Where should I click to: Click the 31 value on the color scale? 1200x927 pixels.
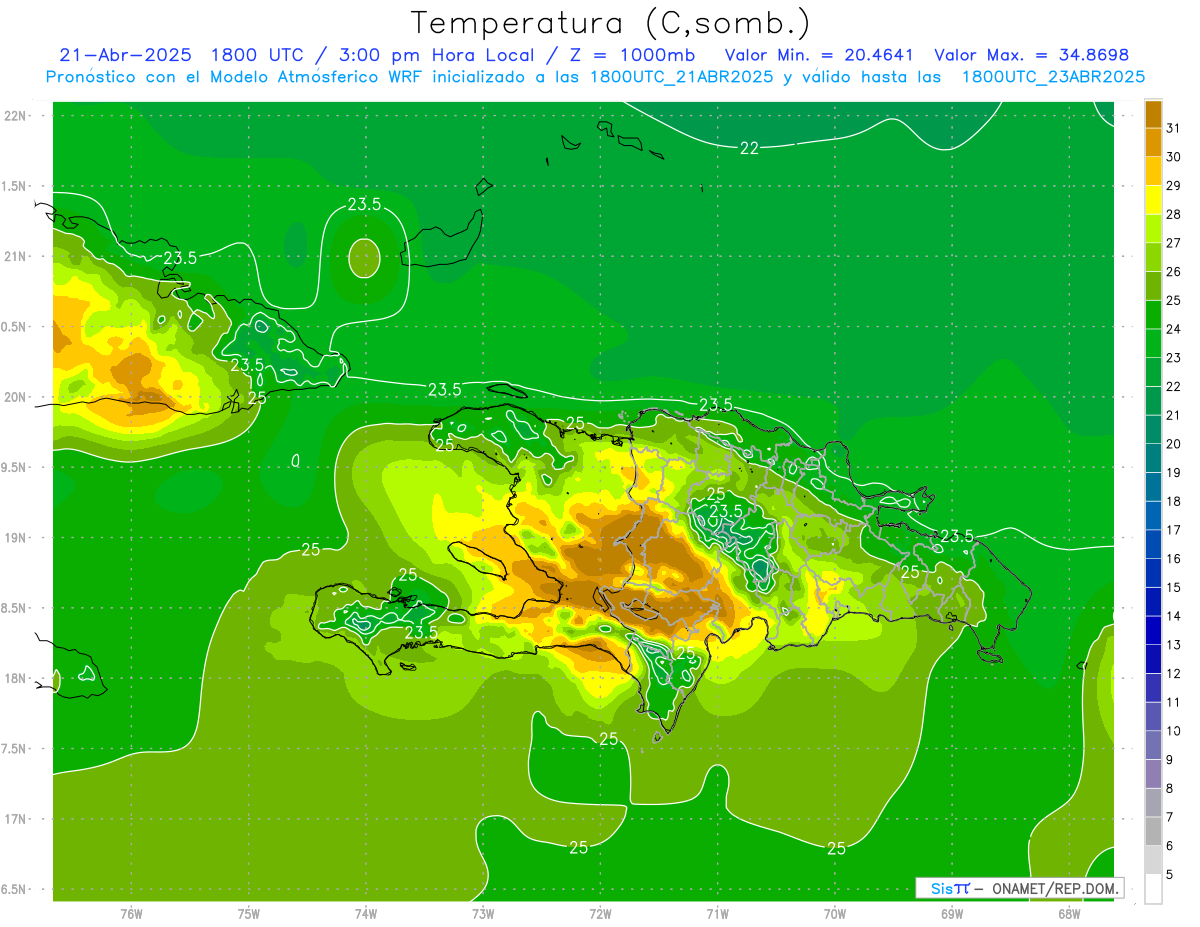coord(1174,128)
